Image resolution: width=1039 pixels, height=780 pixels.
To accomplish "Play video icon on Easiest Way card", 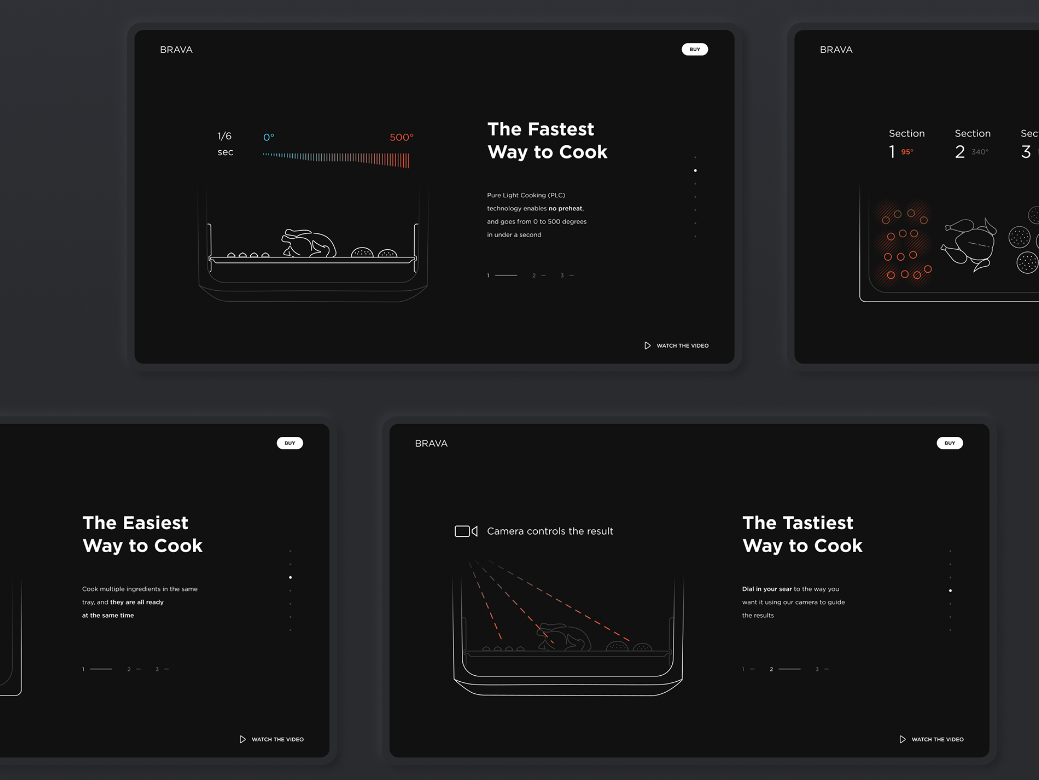I will pos(243,739).
